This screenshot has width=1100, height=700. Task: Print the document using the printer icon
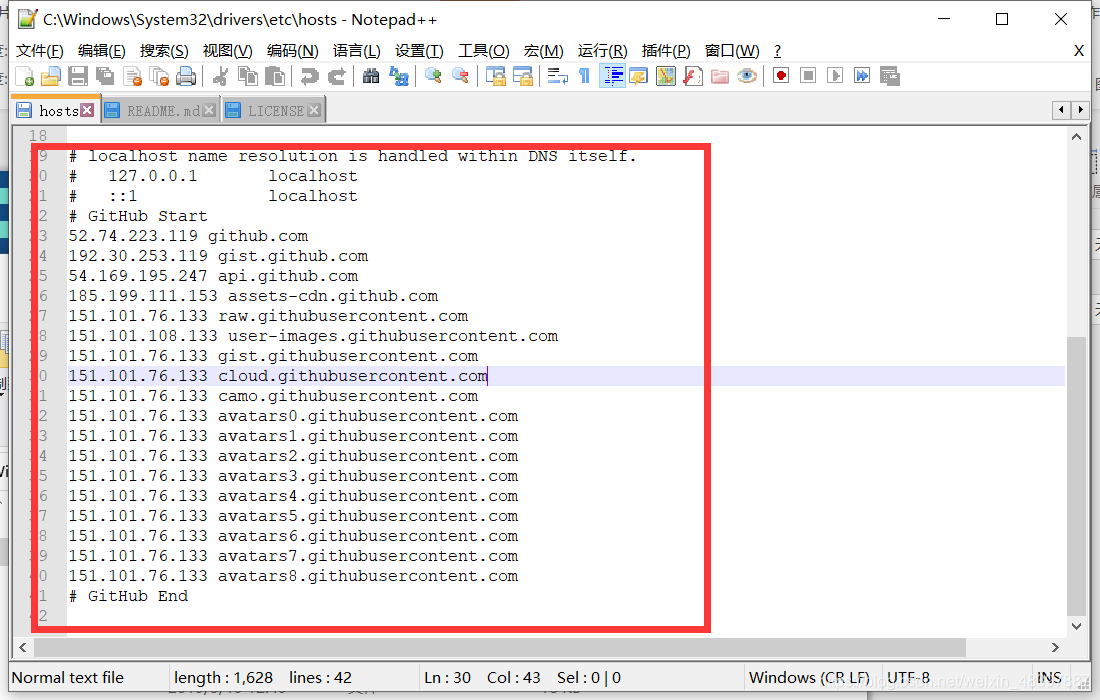click(186, 76)
